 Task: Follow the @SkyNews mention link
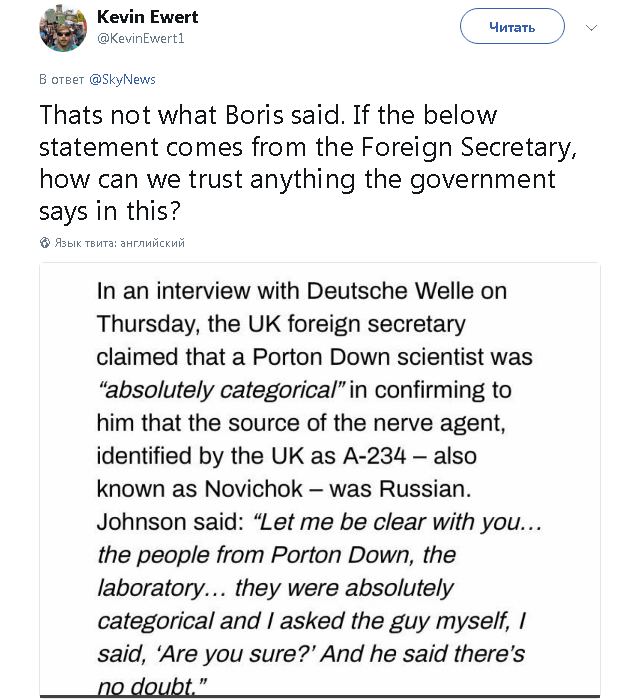122,79
